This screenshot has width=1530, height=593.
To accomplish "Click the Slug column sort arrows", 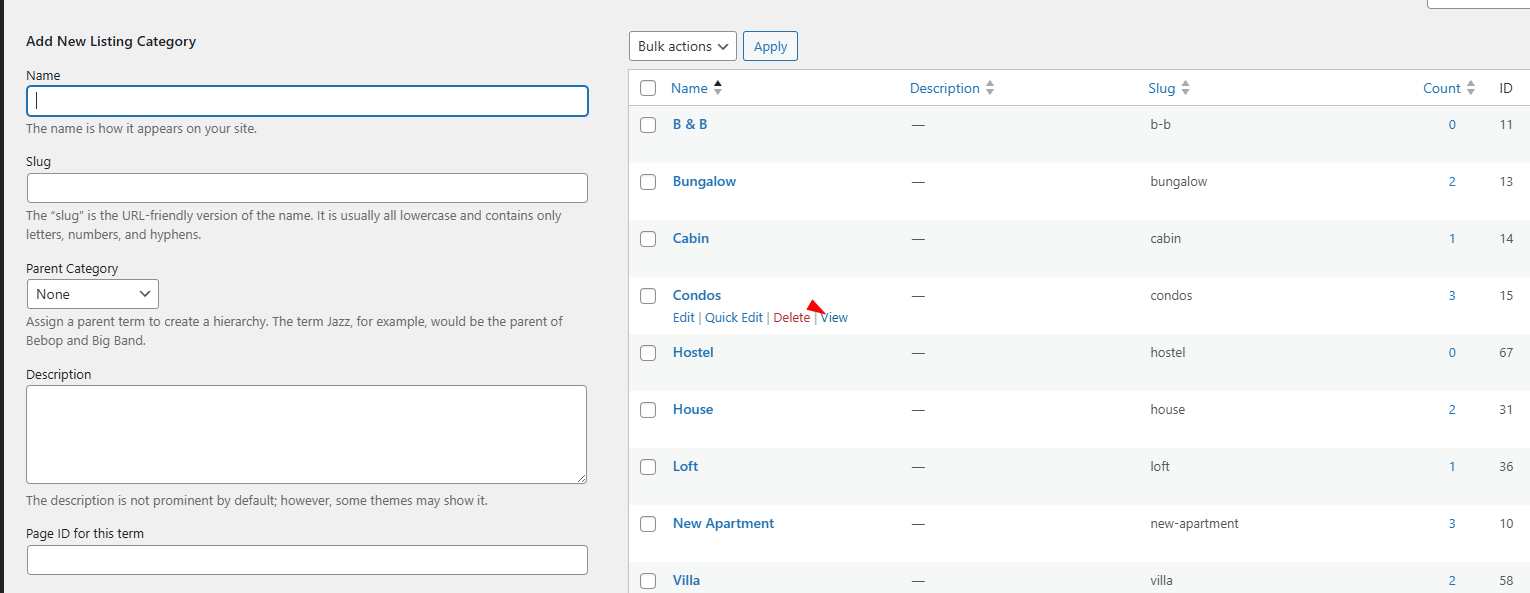I will point(1185,88).
